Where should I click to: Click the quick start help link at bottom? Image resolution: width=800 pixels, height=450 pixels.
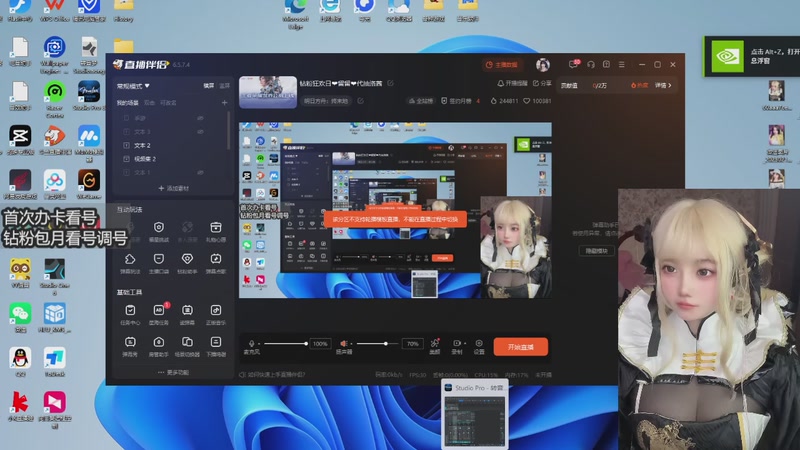272,374
